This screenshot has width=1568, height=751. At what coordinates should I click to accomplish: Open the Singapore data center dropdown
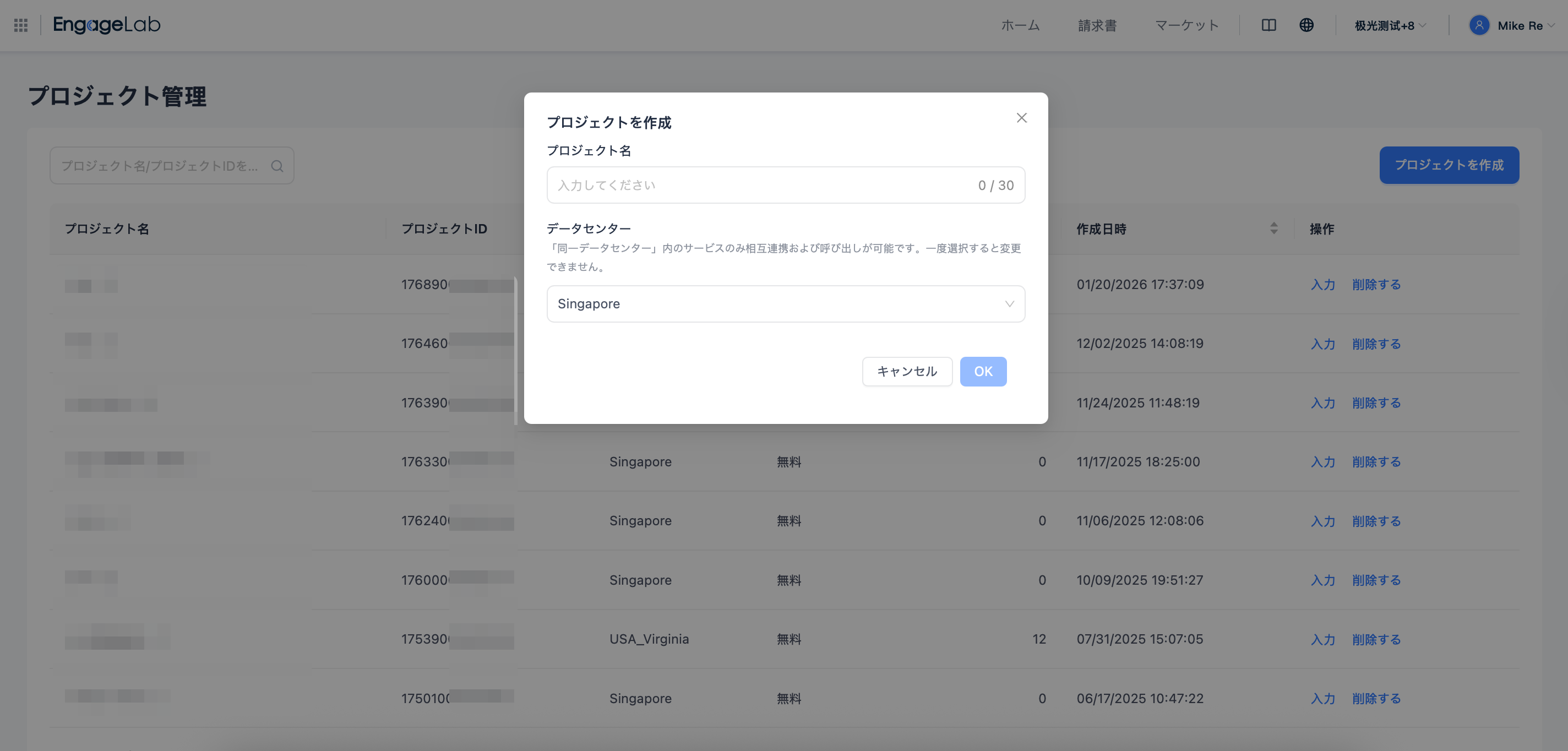tap(785, 304)
